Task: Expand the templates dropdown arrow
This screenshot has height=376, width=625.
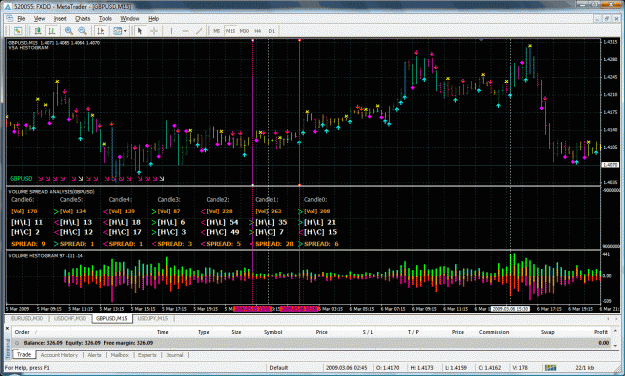Action: pyautogui.click(x=125, y=31)
